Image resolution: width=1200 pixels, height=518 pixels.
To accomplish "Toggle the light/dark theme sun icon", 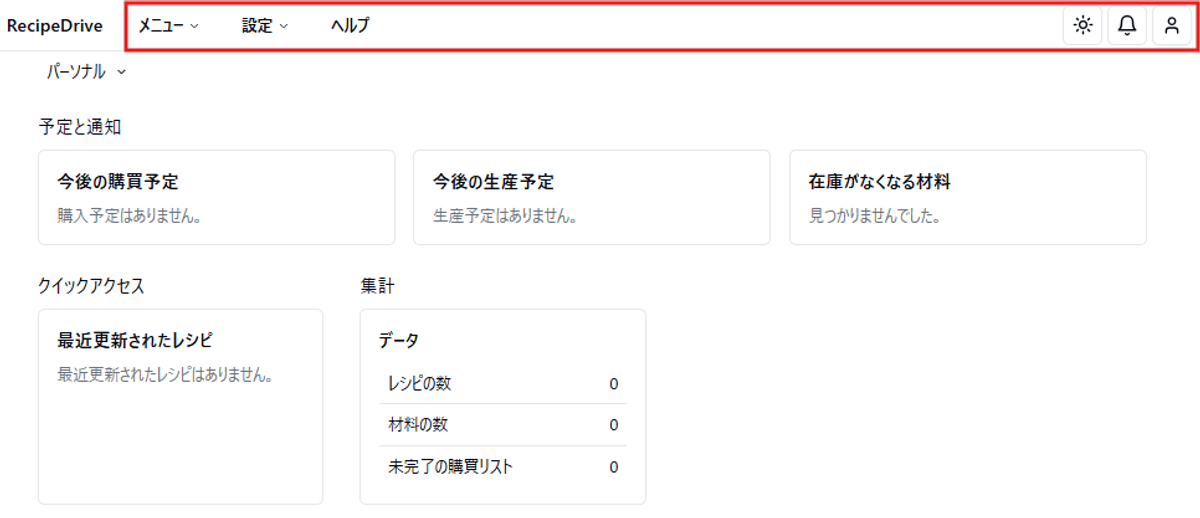I will [x=1082, y=26].
